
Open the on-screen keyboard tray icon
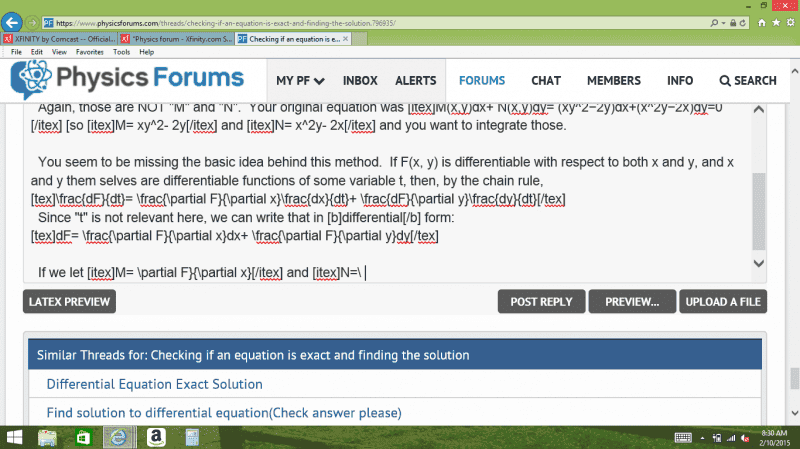(x=684, y=437)
